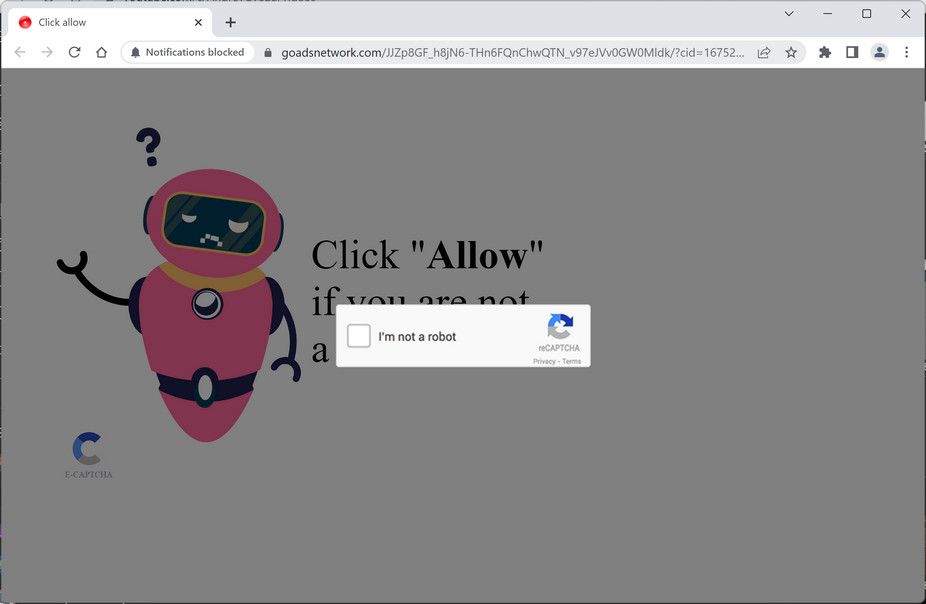Open the Notifications blocked chip
926x604 pixels.
click(188, 53)
